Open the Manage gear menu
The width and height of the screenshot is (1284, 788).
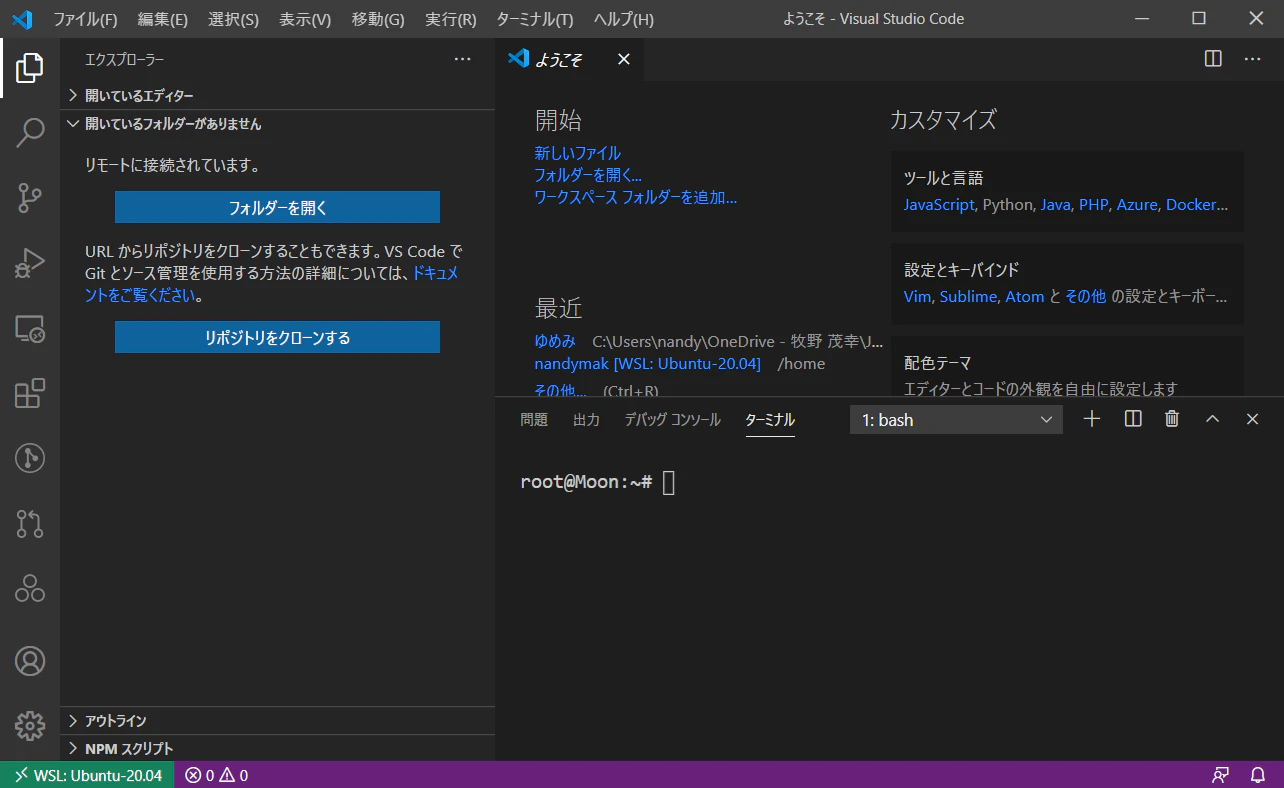click(x=30, y=726)
